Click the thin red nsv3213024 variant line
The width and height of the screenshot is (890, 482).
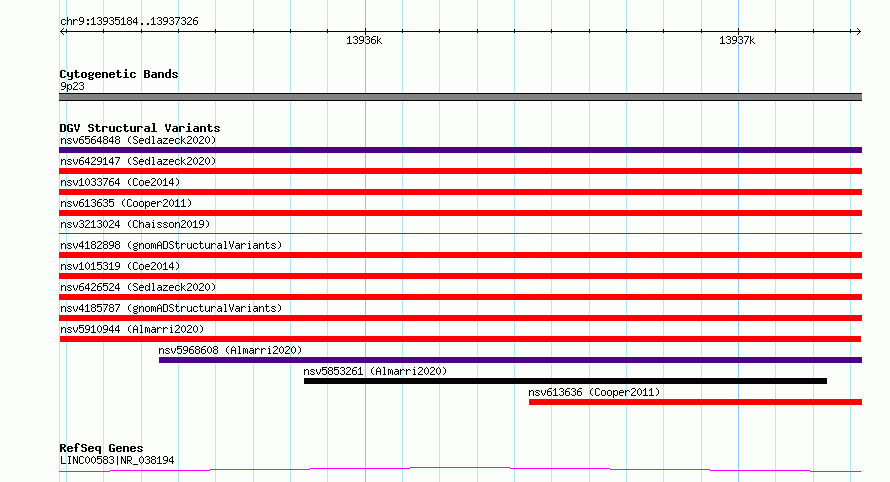[460, 233]
